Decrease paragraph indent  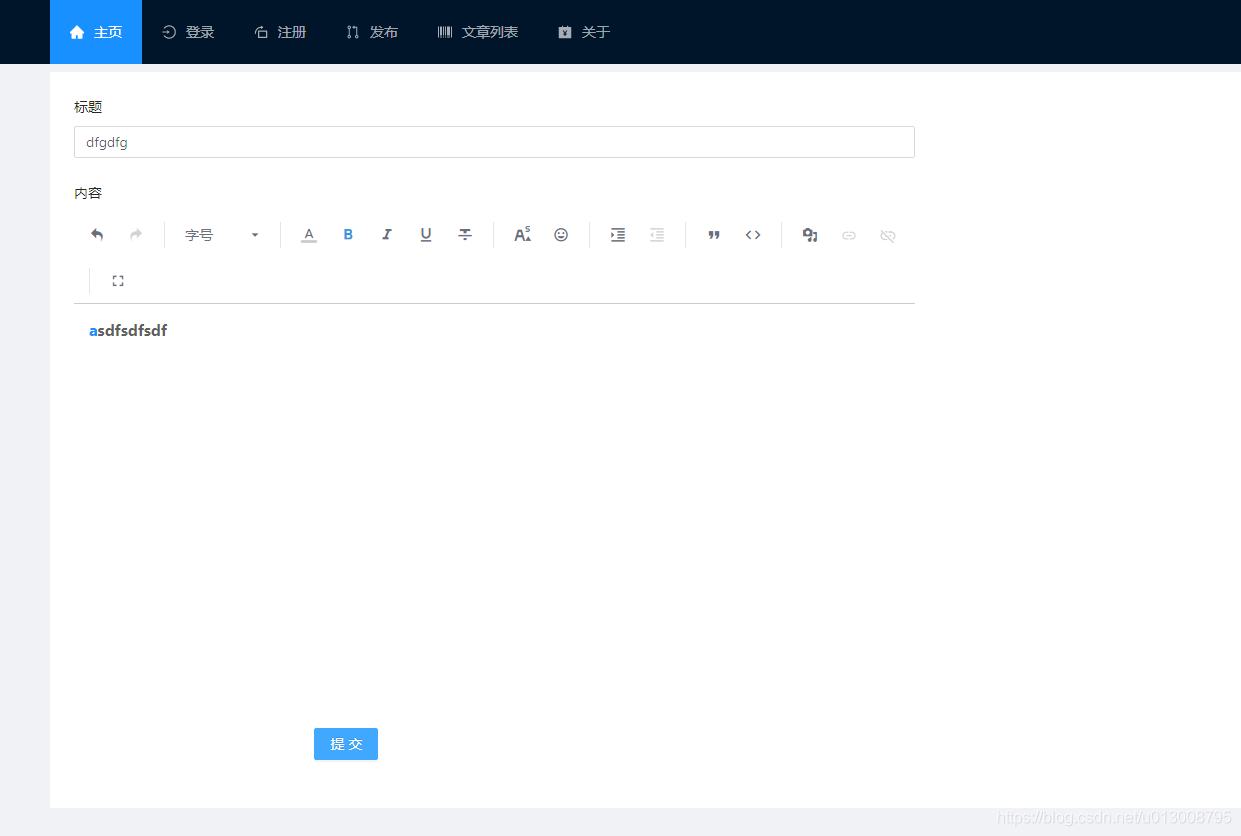pyautogui.click(x=657, y=235)
